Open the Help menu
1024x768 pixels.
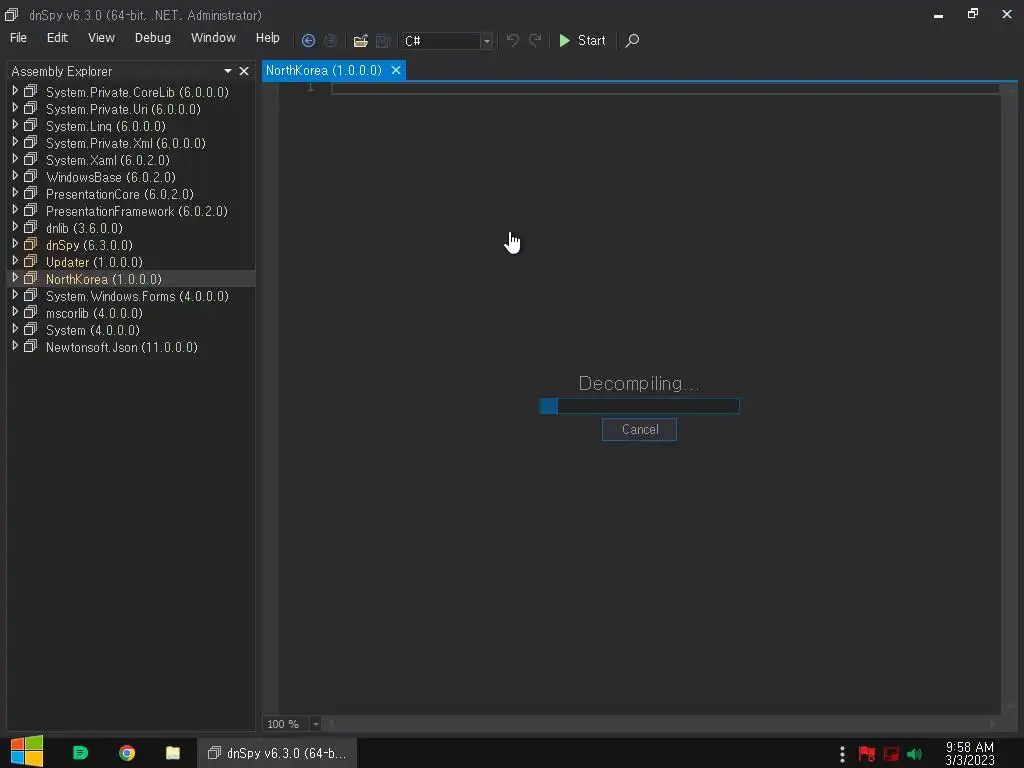[268, 38]
